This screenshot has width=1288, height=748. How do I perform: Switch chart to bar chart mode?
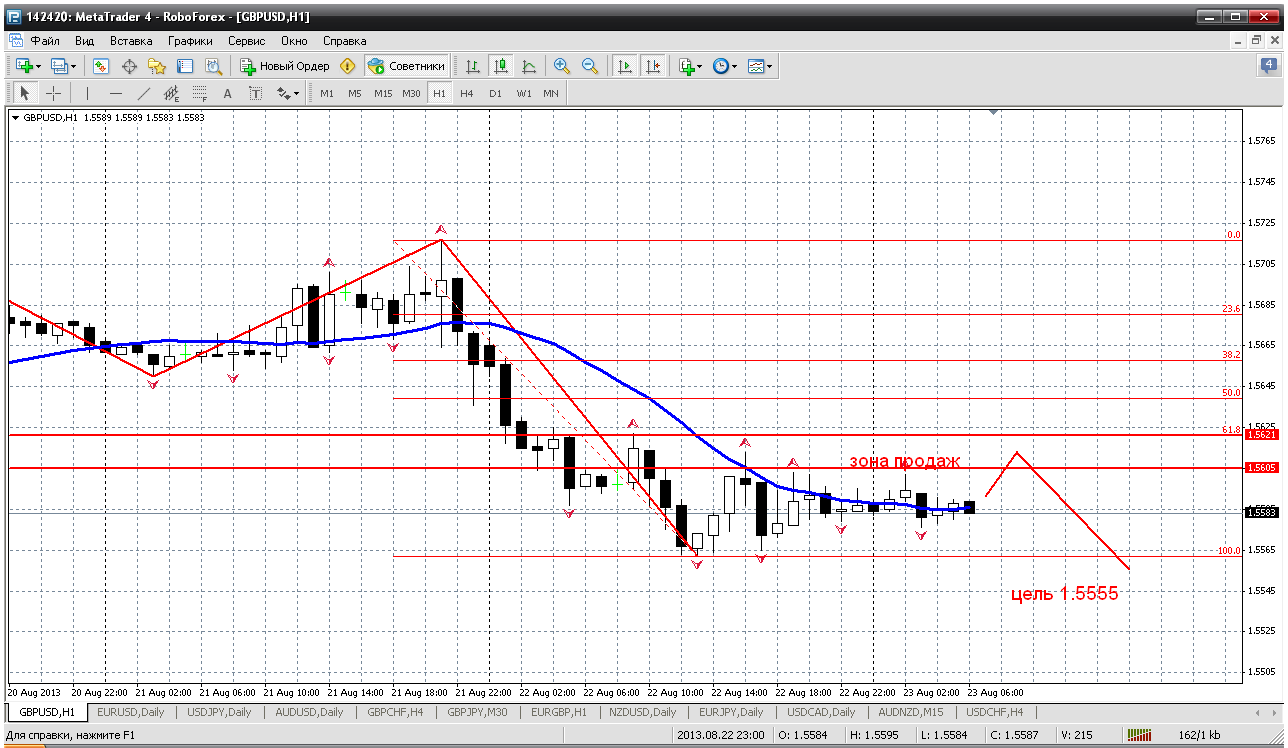[473, 66]
